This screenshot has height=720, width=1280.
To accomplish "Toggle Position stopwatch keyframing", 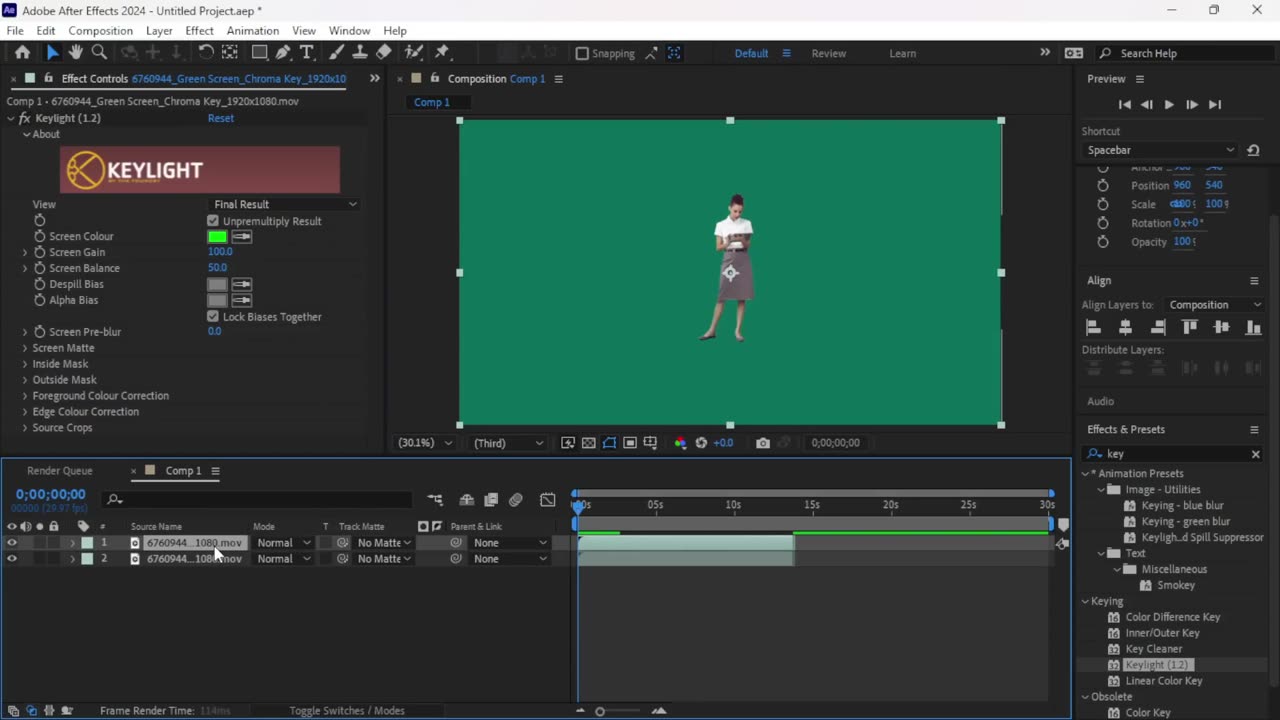I will [x=1103, y=185].
